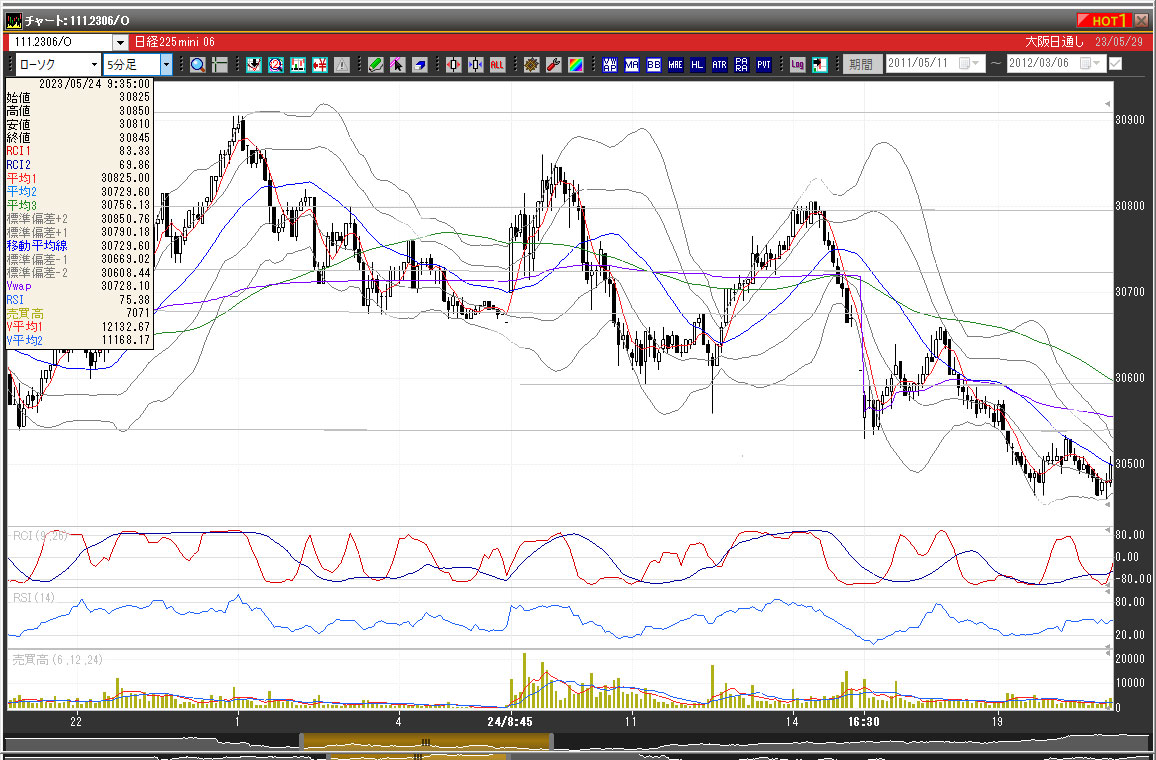
Task: Click the warning triangle alert icon
Action: point(342,65)
